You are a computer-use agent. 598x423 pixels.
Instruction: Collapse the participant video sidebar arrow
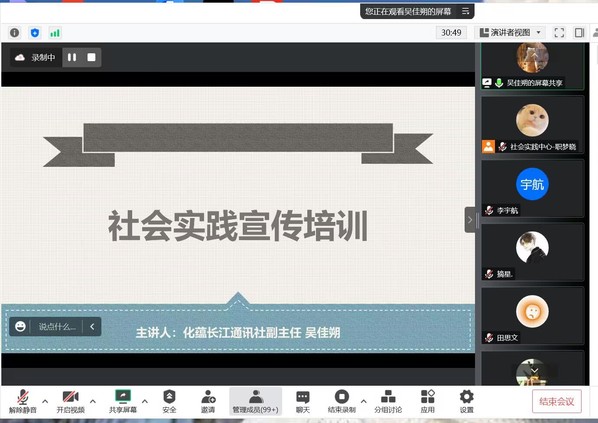470,220
